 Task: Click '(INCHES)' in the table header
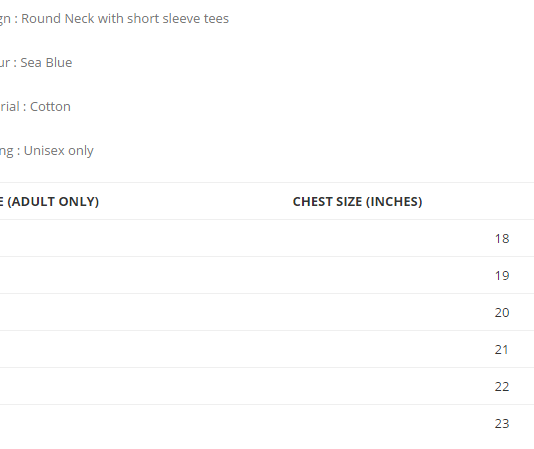(x=394, y=202)
